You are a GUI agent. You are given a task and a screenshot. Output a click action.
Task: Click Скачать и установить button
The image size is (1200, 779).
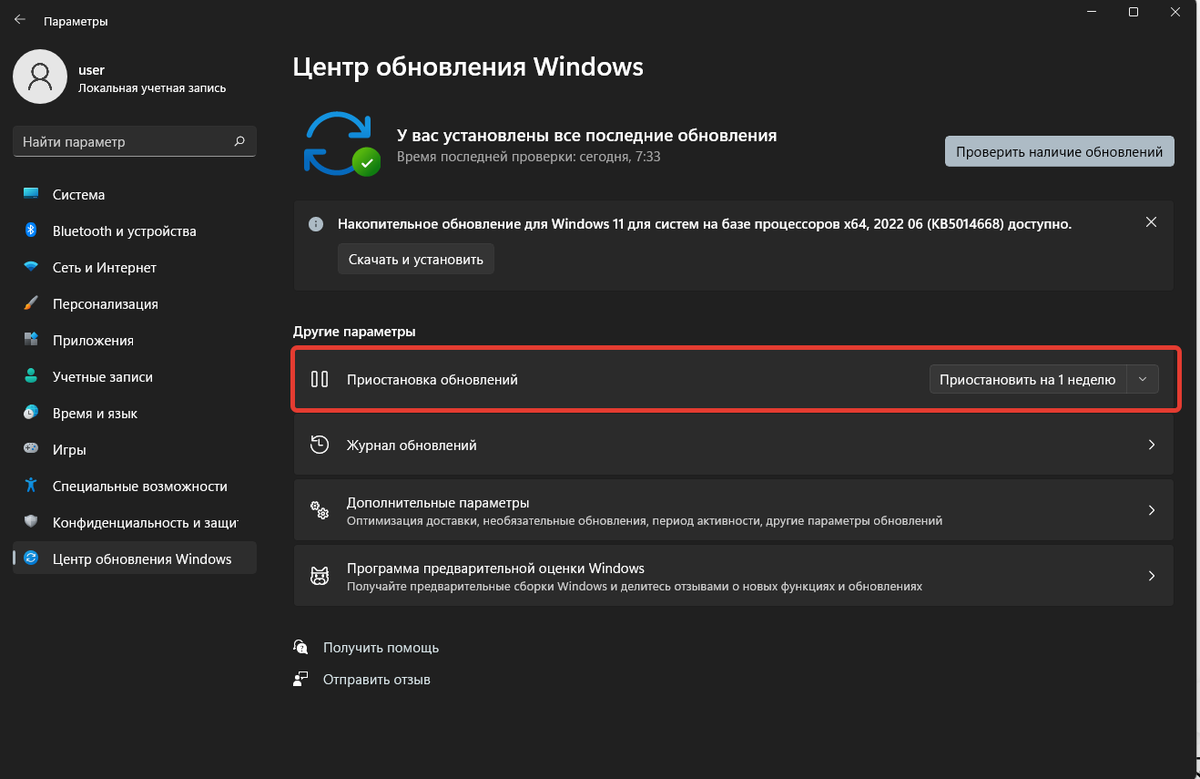[x=415, y=259]
